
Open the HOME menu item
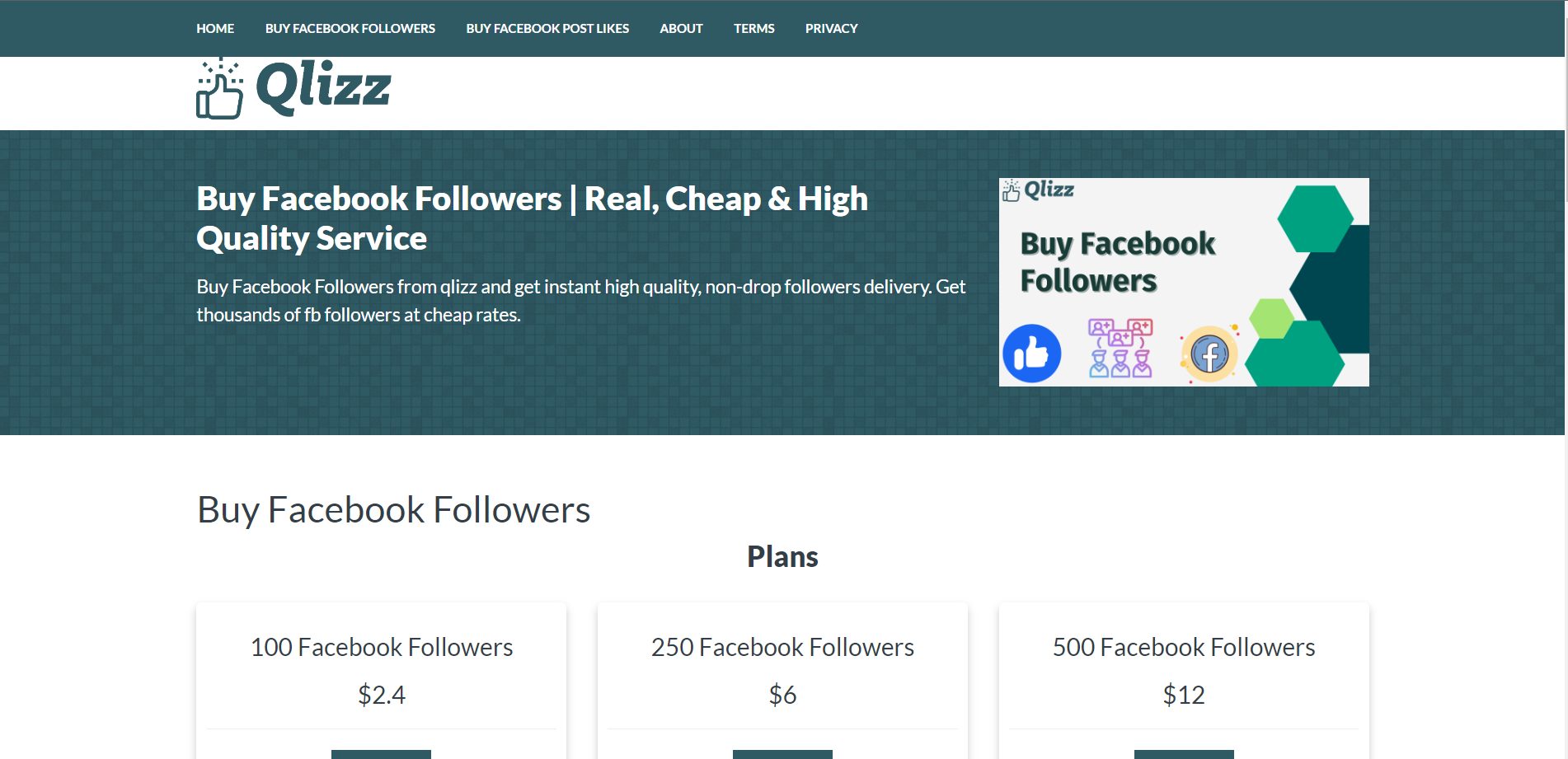pyautogui.click(x=214, y=28)
